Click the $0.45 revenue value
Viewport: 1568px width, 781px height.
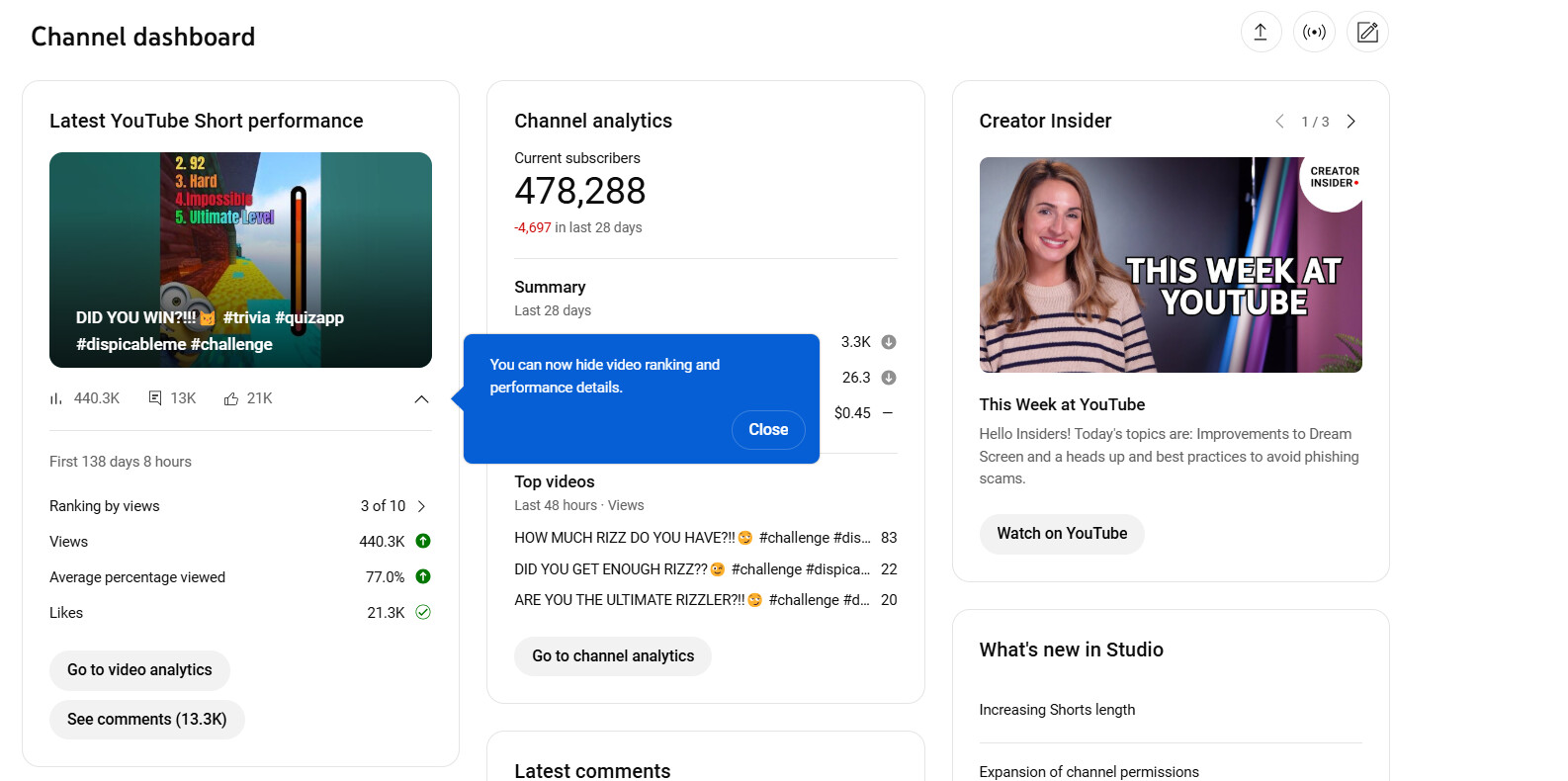click(852, 413)
